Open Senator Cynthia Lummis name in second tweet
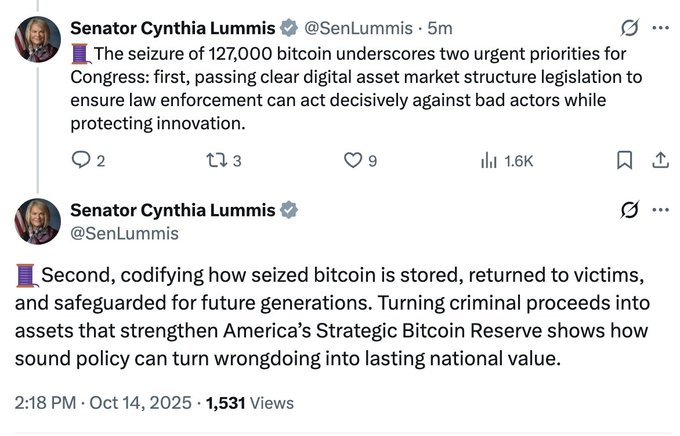680x436 pixels. 172,210
